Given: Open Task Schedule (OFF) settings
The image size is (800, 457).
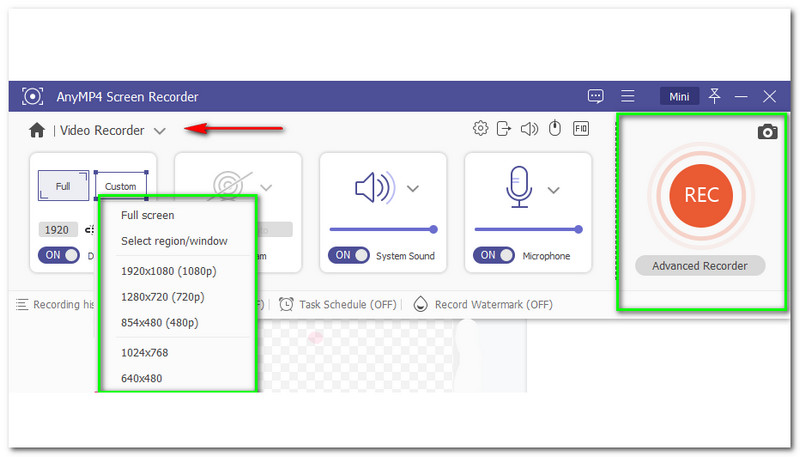Looking at the screenshot, I should 347,304.
